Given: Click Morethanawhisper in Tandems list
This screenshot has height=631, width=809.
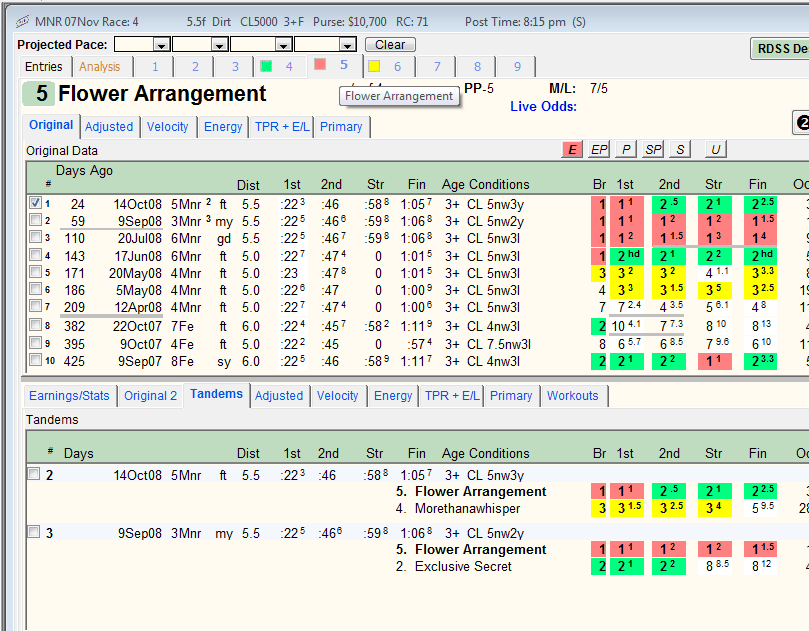Looking at the screenshot, I should point(467,509).
